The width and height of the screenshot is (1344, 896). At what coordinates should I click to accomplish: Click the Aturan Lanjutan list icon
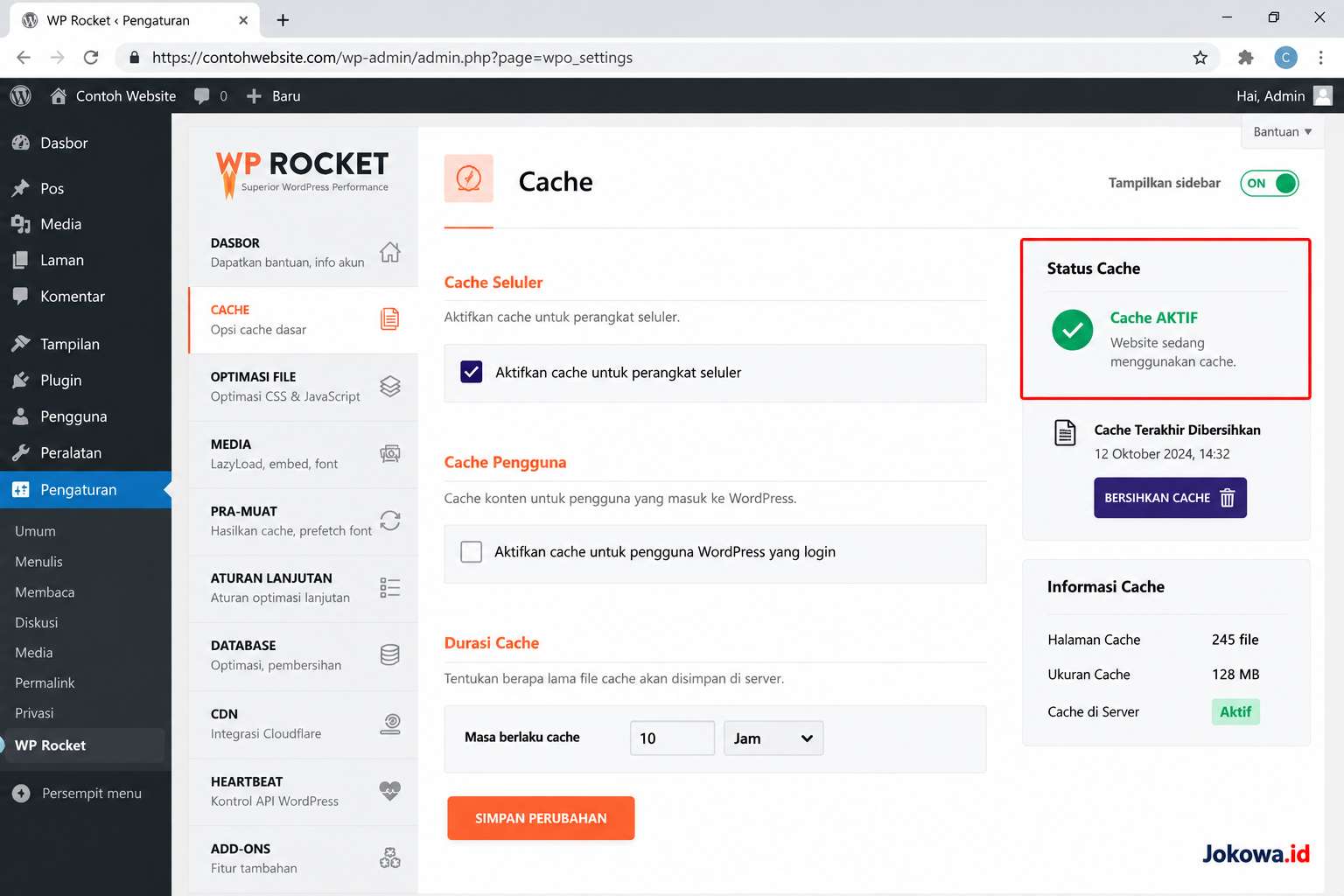click(390, 588)
